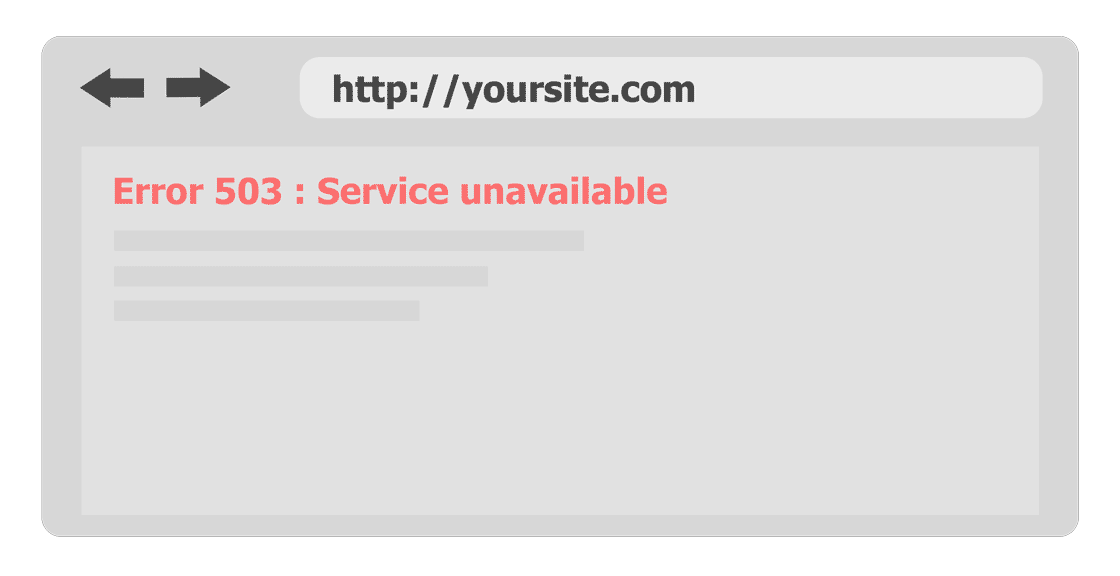Click the word 'unavailable' in heading
Viewport: 1120px width, 576px height.
coord(564,192)
